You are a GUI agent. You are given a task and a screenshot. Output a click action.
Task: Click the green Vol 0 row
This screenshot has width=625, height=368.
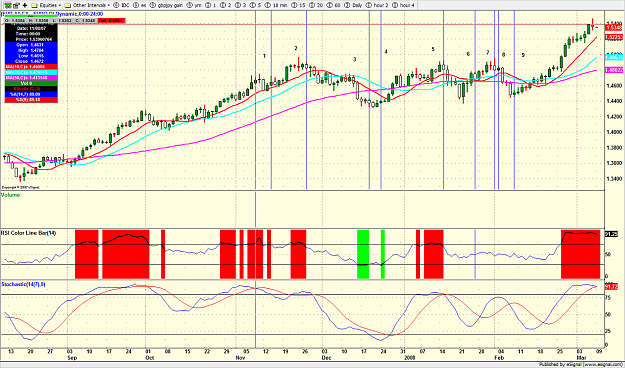tap(31, 83)
